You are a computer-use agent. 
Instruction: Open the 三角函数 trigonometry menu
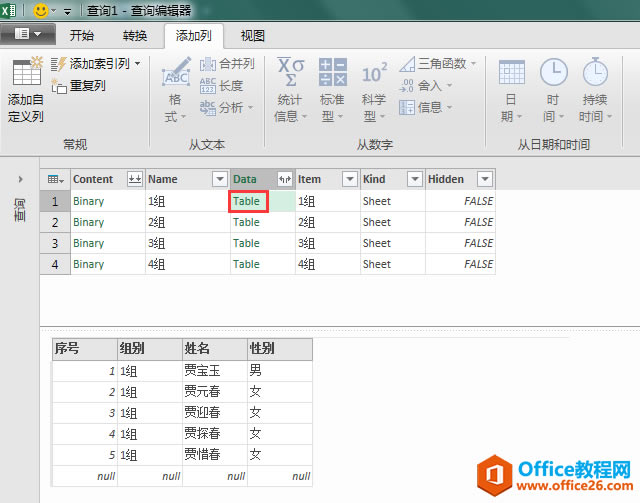(x=438, y=64)
